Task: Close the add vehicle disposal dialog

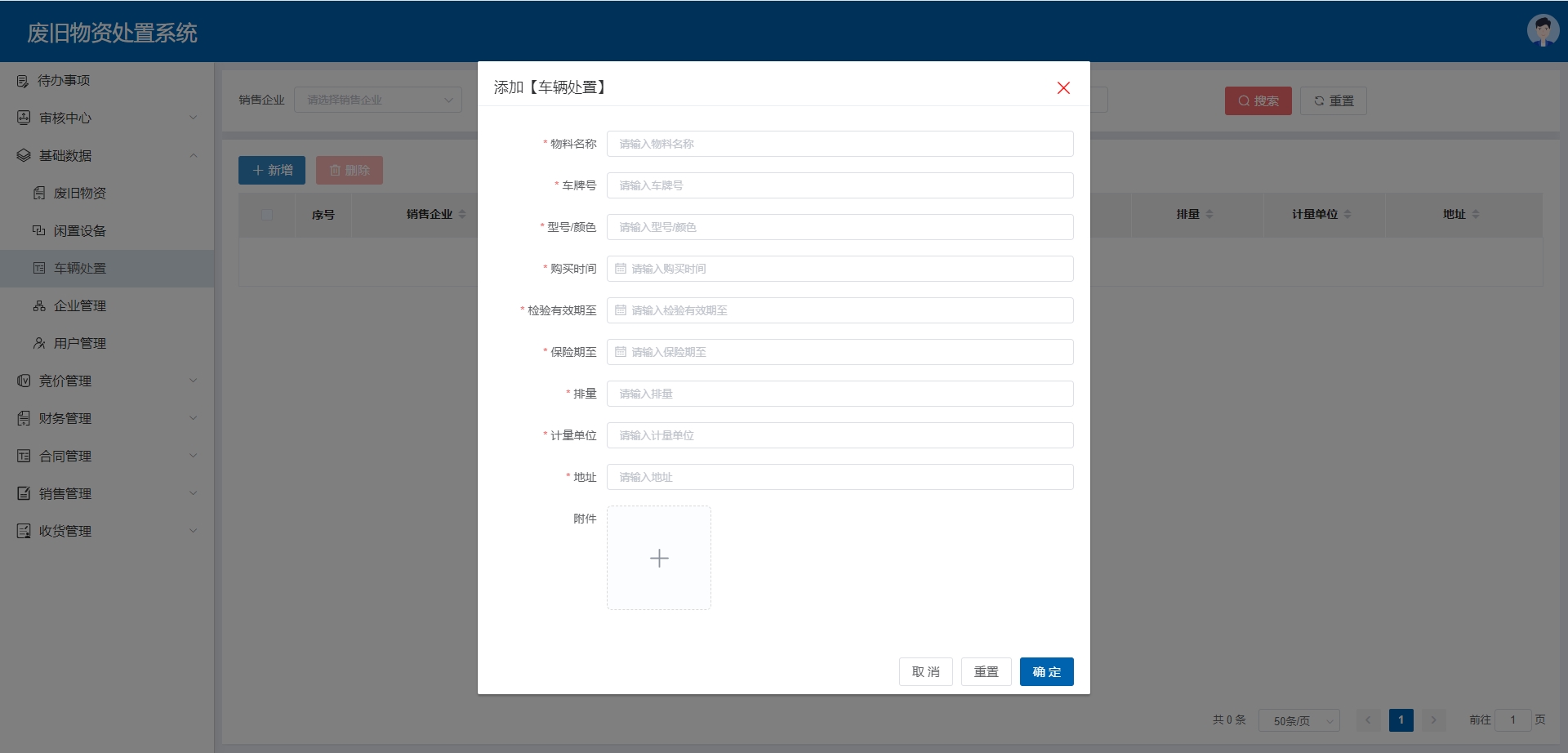Action: tap(1063, 88)
